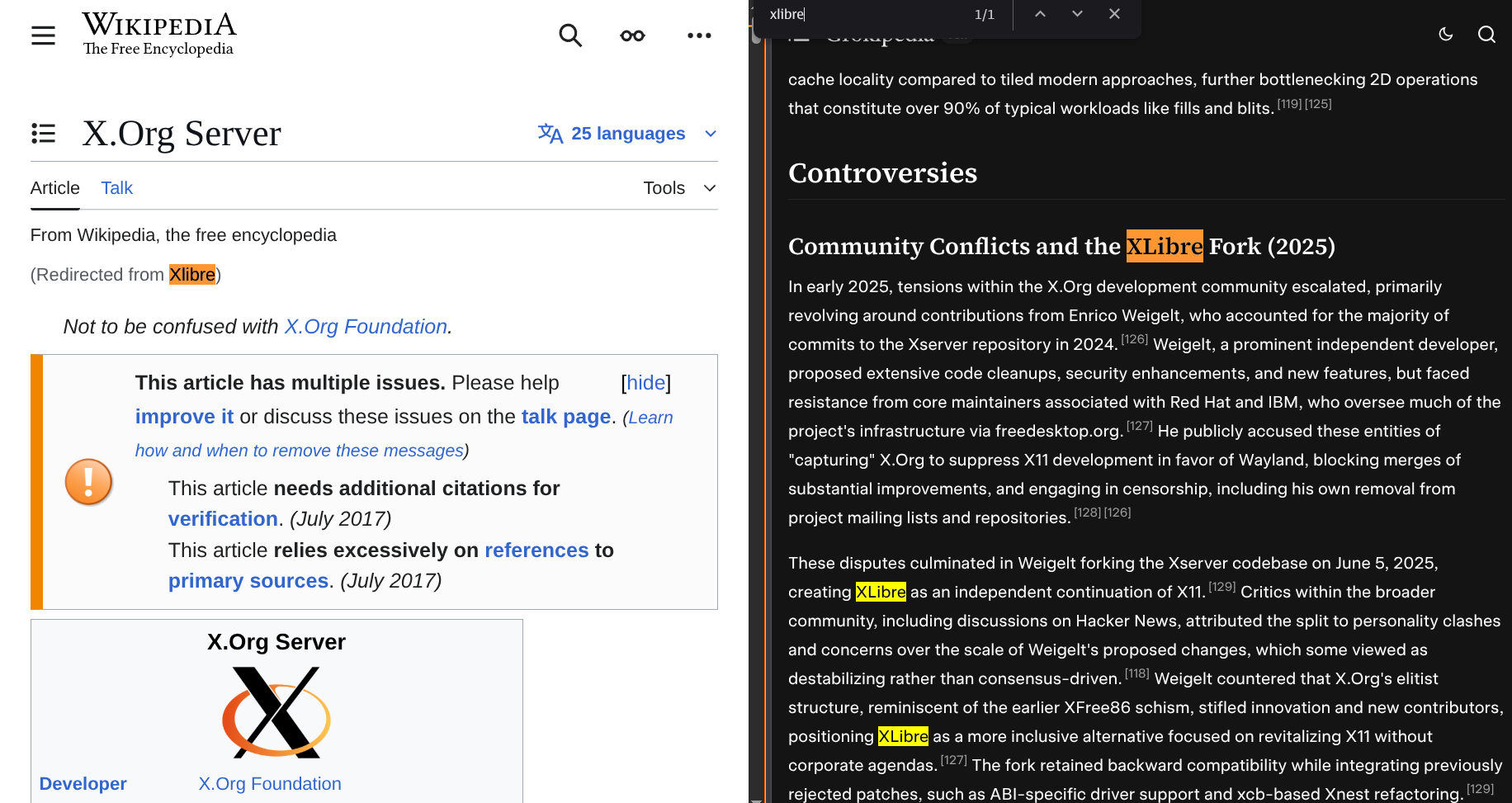Go to previous find match arrow
The width and height of the screenshot is (1512, 803).
point(1040,14)
